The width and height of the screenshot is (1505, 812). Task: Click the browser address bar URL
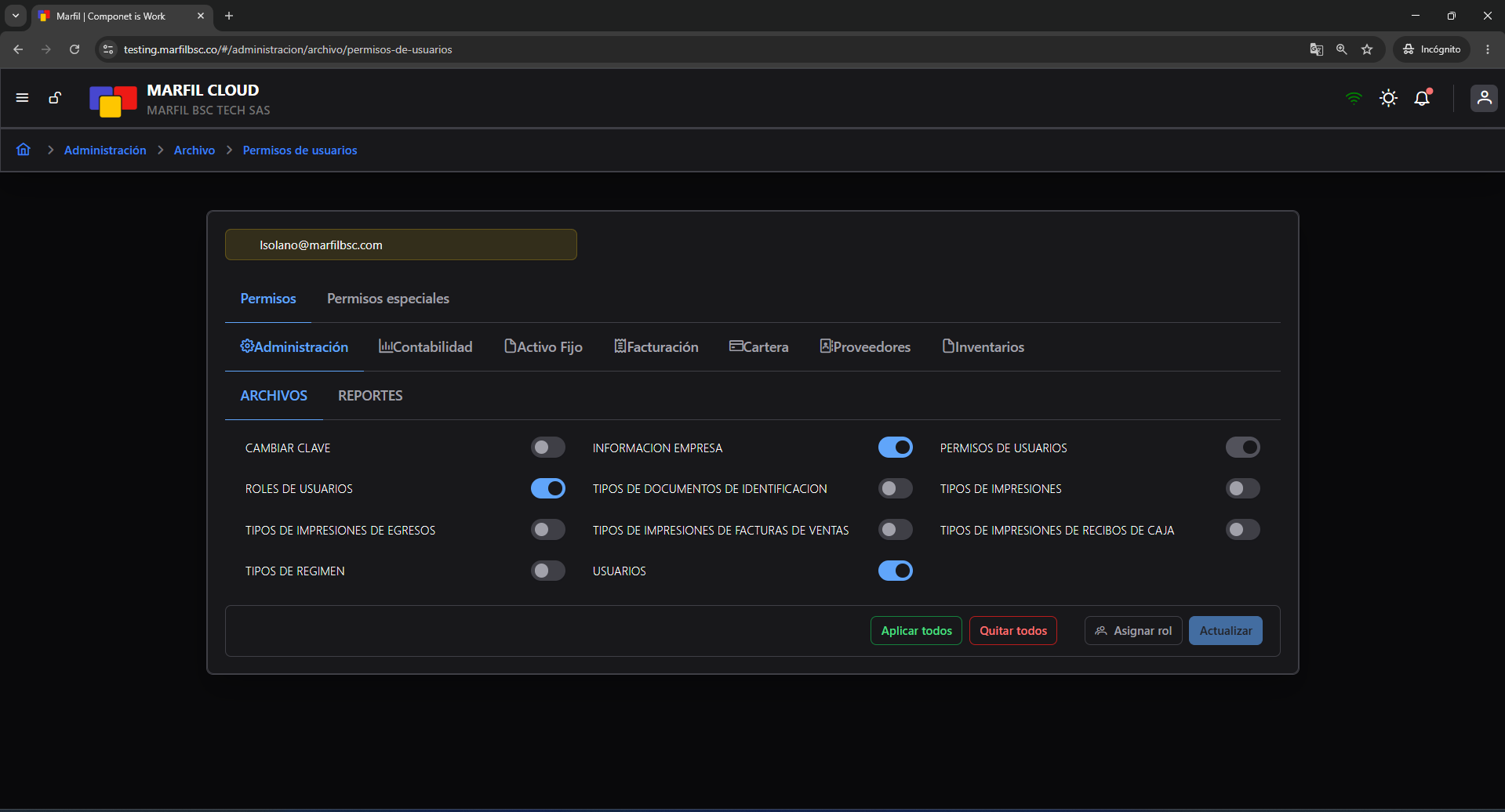click(x=288, y=49)
